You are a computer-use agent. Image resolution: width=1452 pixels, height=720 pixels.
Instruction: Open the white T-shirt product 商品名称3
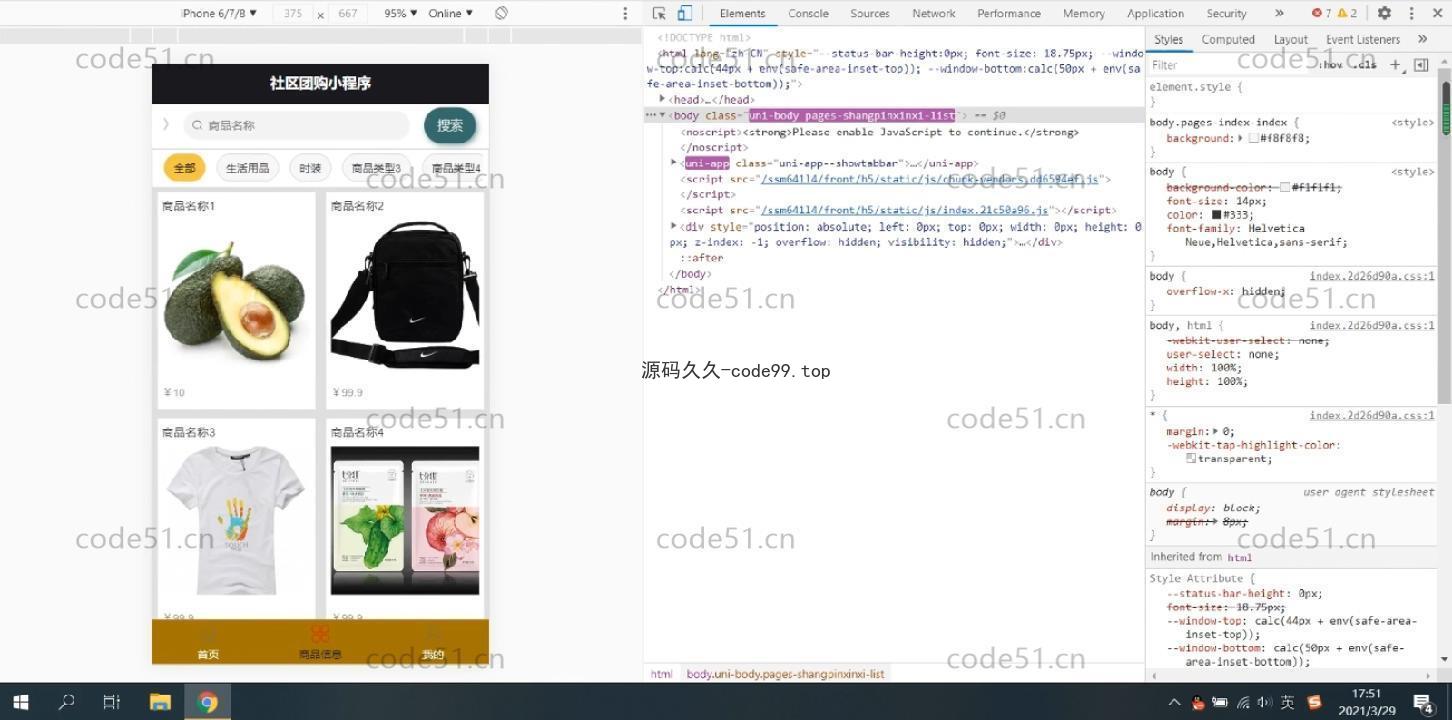(x=236, y=519)
